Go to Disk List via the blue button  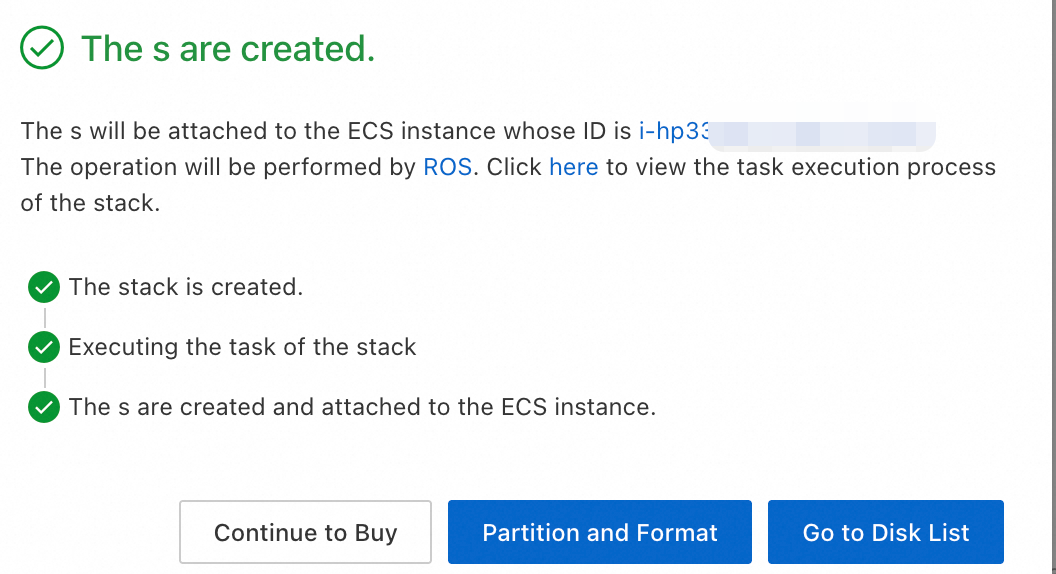[x=886, y=532]
